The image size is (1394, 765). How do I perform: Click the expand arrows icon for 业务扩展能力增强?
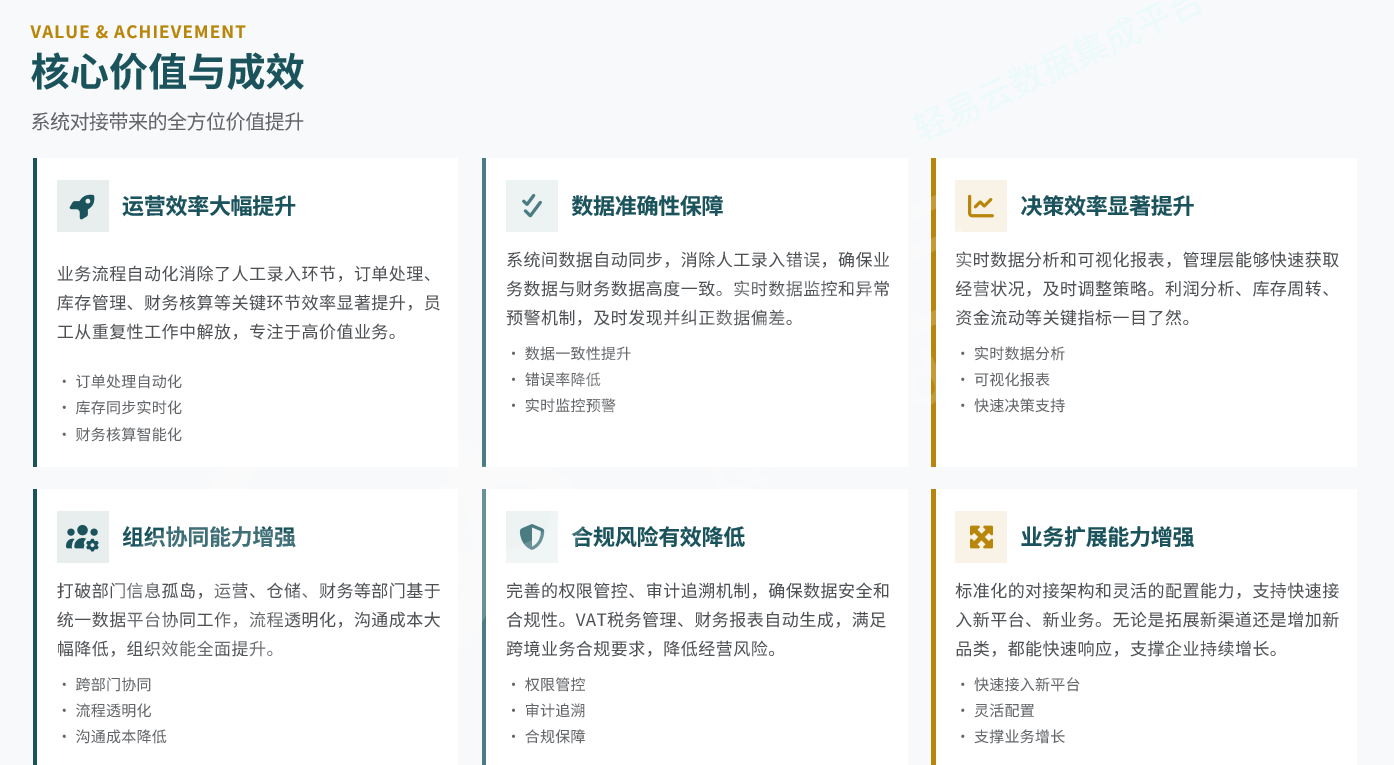click(980, 537)
